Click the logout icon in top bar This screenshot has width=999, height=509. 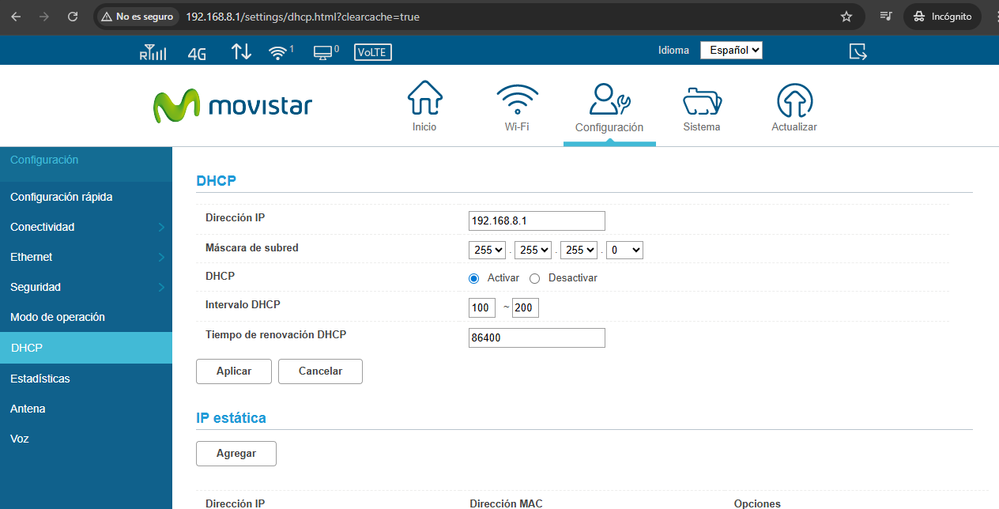point(857,51)
